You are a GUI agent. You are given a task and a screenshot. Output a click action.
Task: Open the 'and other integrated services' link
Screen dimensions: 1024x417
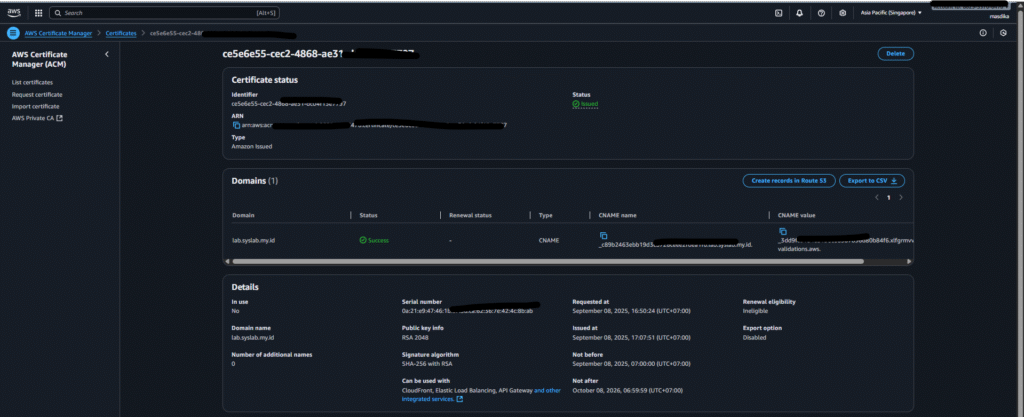coord(481,394)
